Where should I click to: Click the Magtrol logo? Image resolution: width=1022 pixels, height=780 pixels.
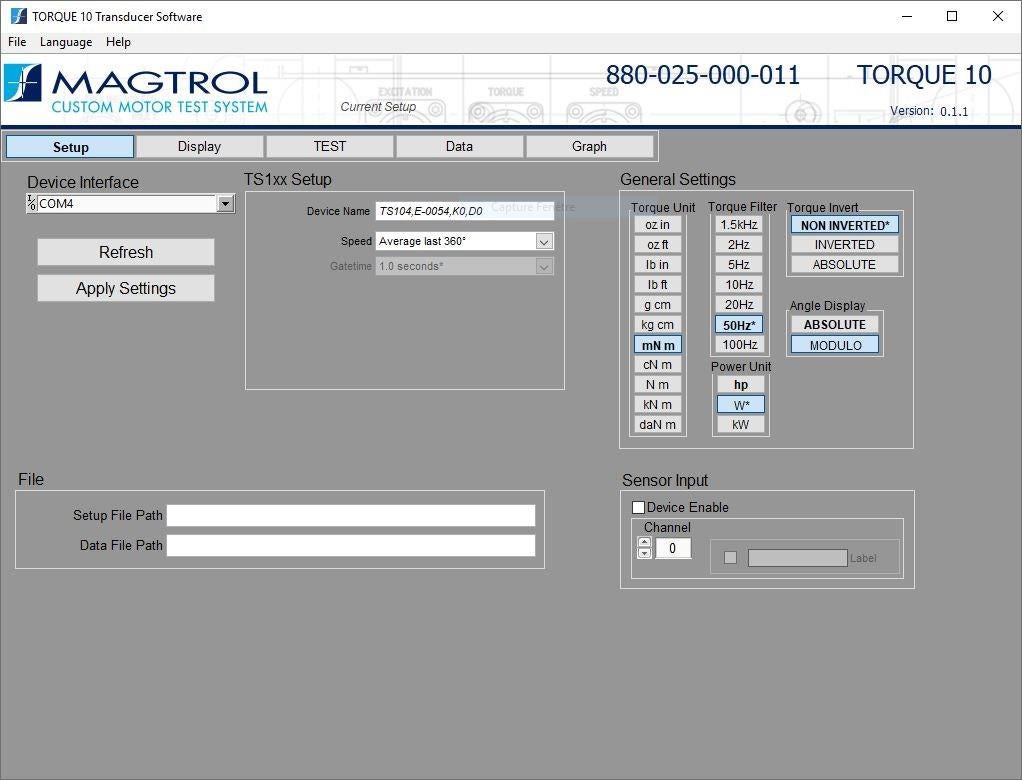(136, 89)
